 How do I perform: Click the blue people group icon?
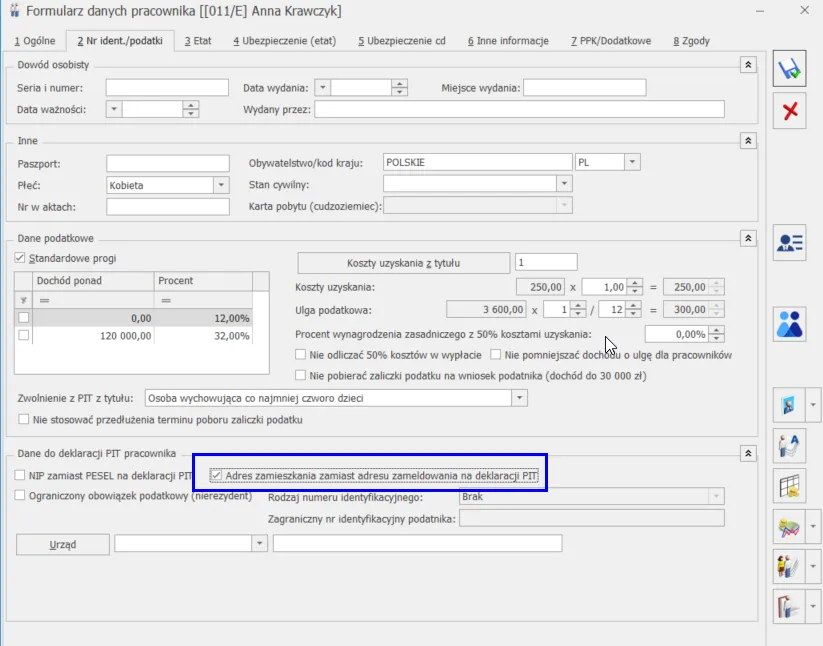790,323
